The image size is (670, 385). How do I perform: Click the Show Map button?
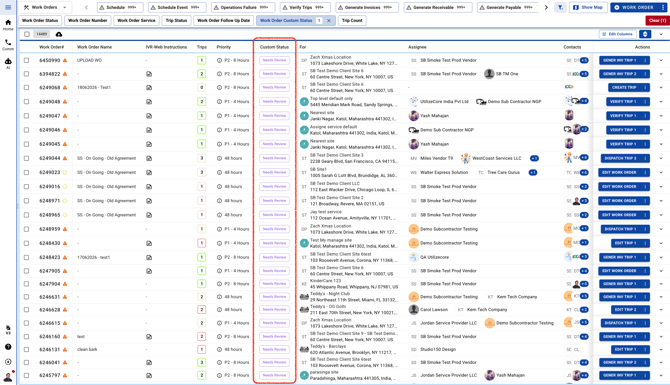pyautogui.click(x=588, y=7)
